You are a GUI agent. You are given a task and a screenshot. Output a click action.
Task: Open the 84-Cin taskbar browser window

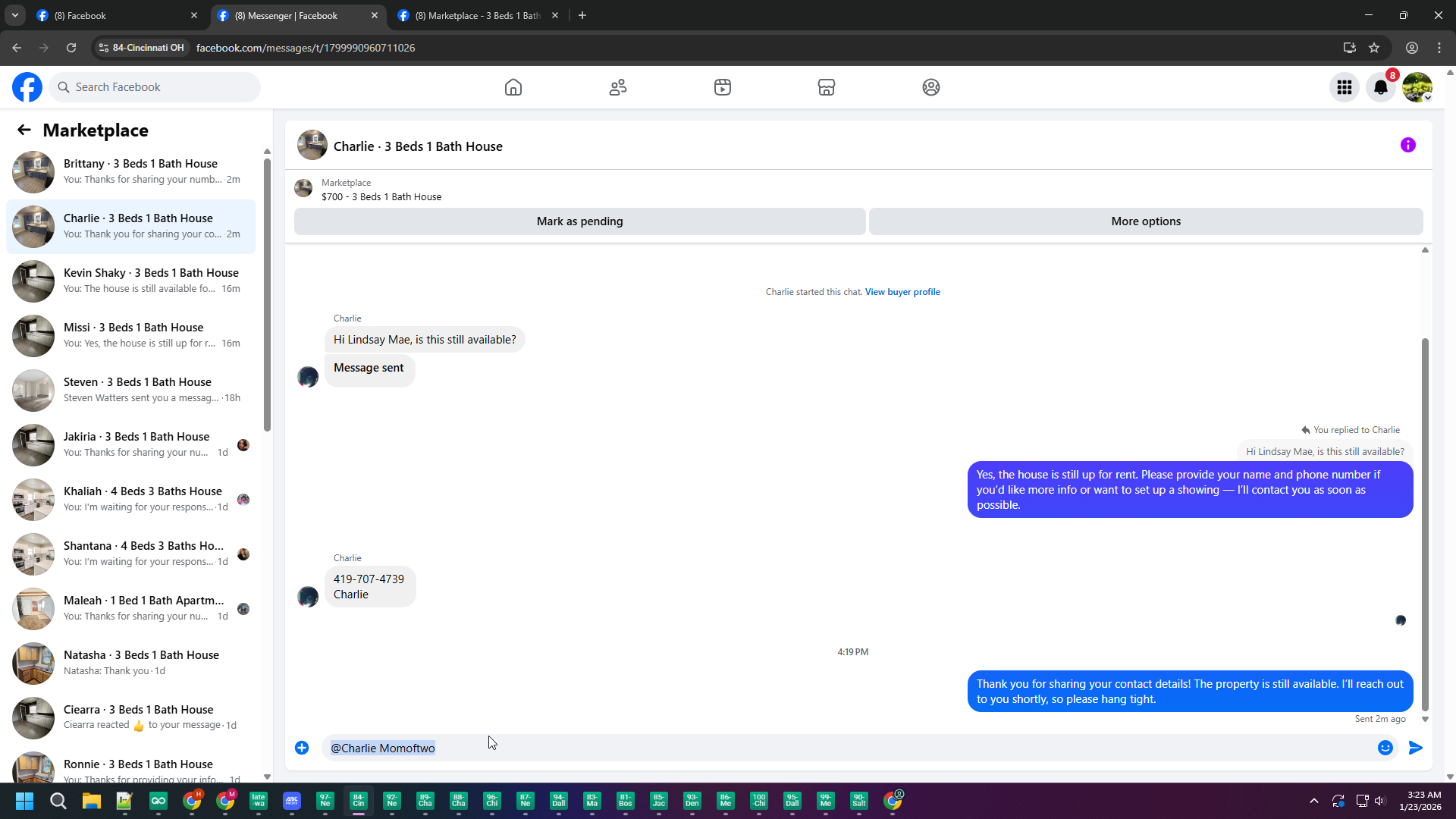[359, 801]
